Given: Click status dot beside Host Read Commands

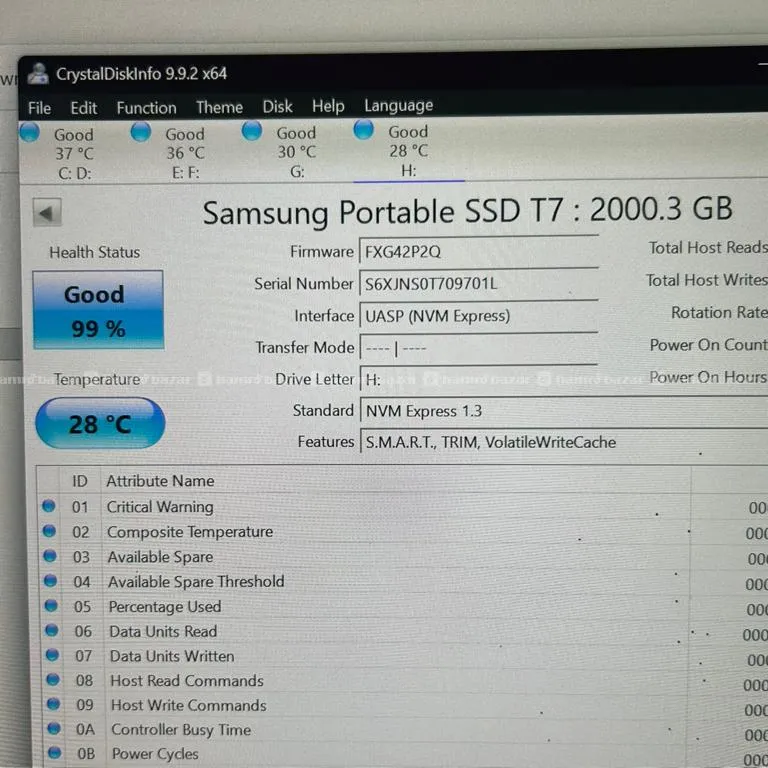Looking at the screenshot, I should (x=53, y=679).
